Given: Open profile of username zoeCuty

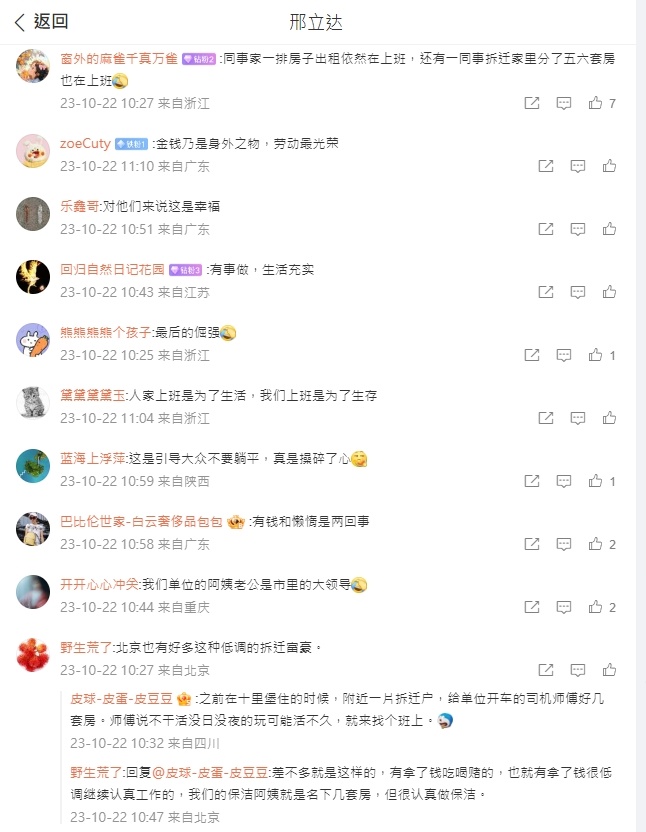Looking at the screenshot, I should coord(85,144).
